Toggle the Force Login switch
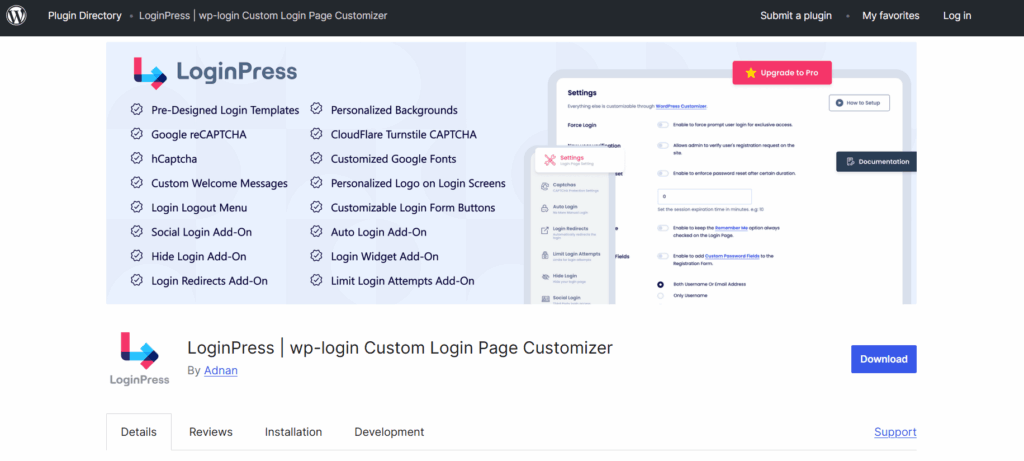The width and height of the screenshot is (1024, 461). pos(663,124)
